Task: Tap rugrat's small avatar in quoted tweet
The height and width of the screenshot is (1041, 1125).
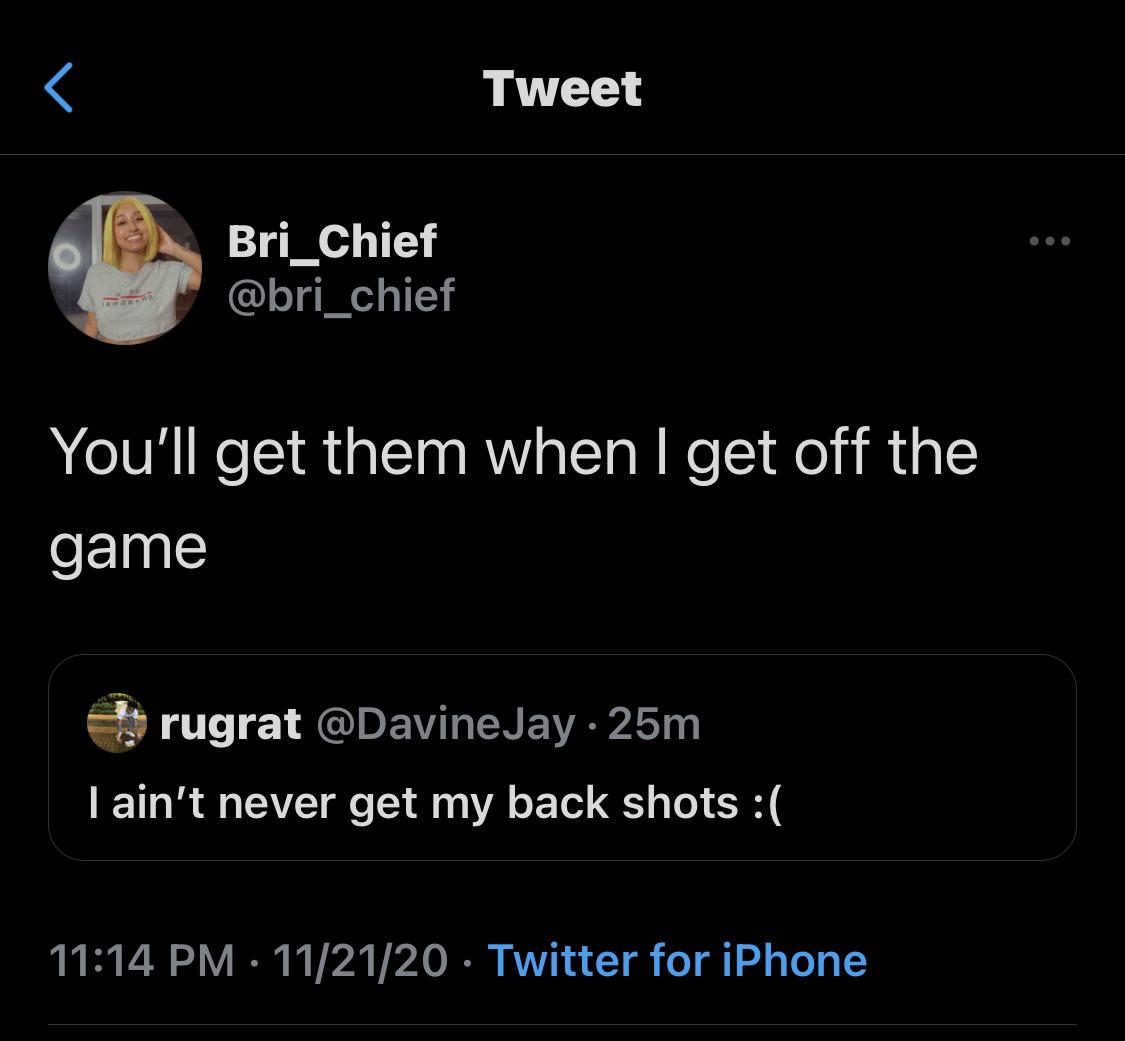Action: [117, 722]
